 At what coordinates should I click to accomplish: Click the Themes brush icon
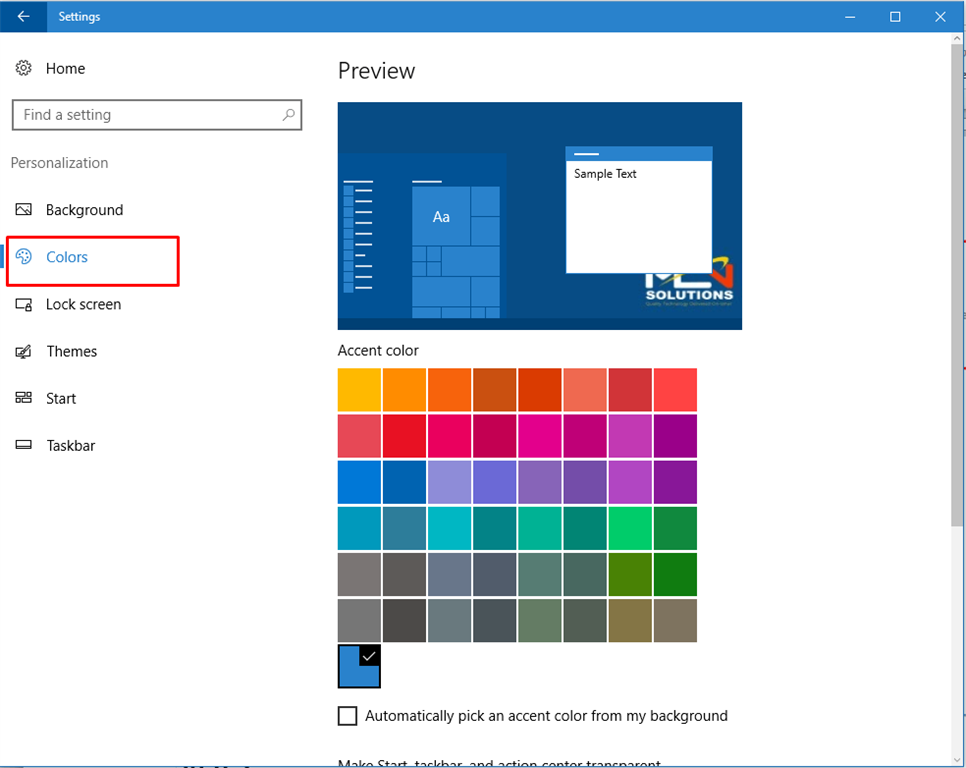point(23,352)
